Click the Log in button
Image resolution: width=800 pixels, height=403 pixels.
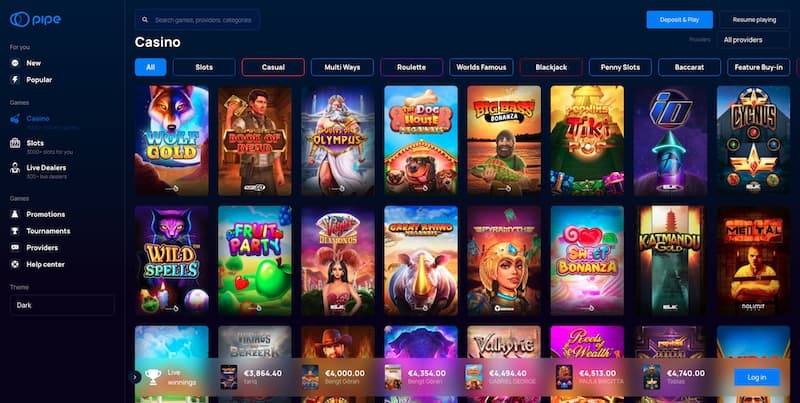pyautogui.click(x=757, y=377)
